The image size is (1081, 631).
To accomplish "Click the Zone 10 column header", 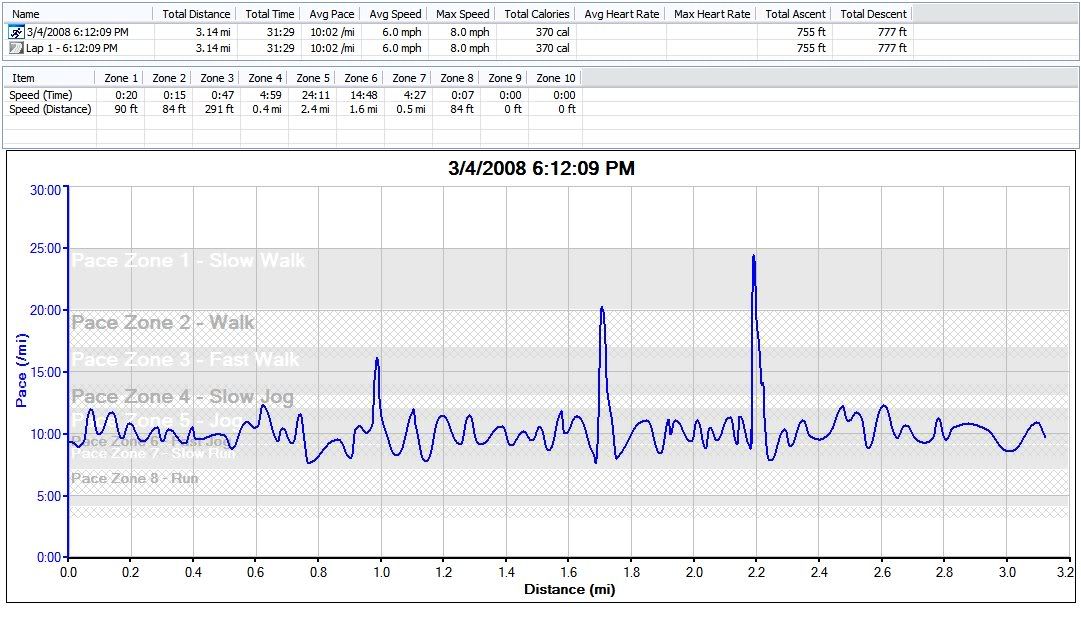I will pyautogui.click(x=556, y=78).
